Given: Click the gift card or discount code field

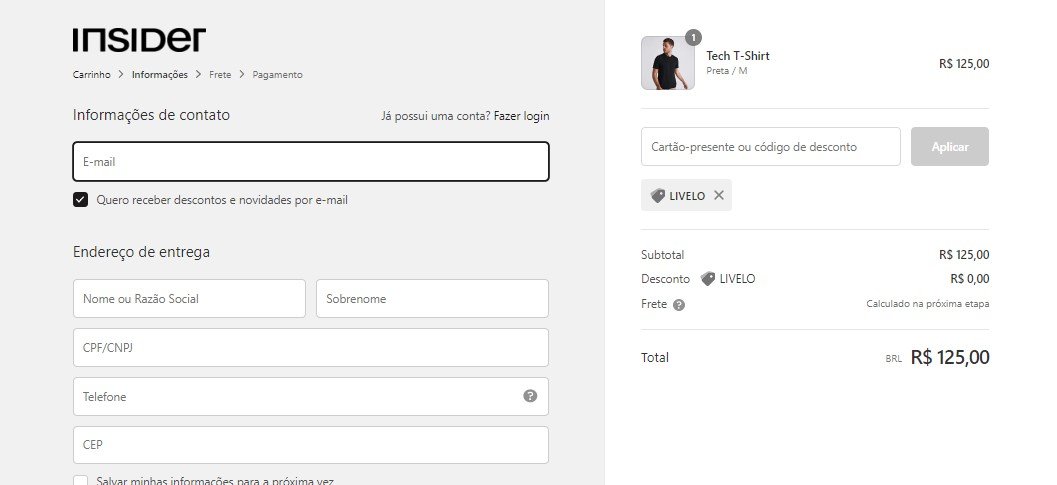Looking at the screenshot, I should tap(771, 146).
